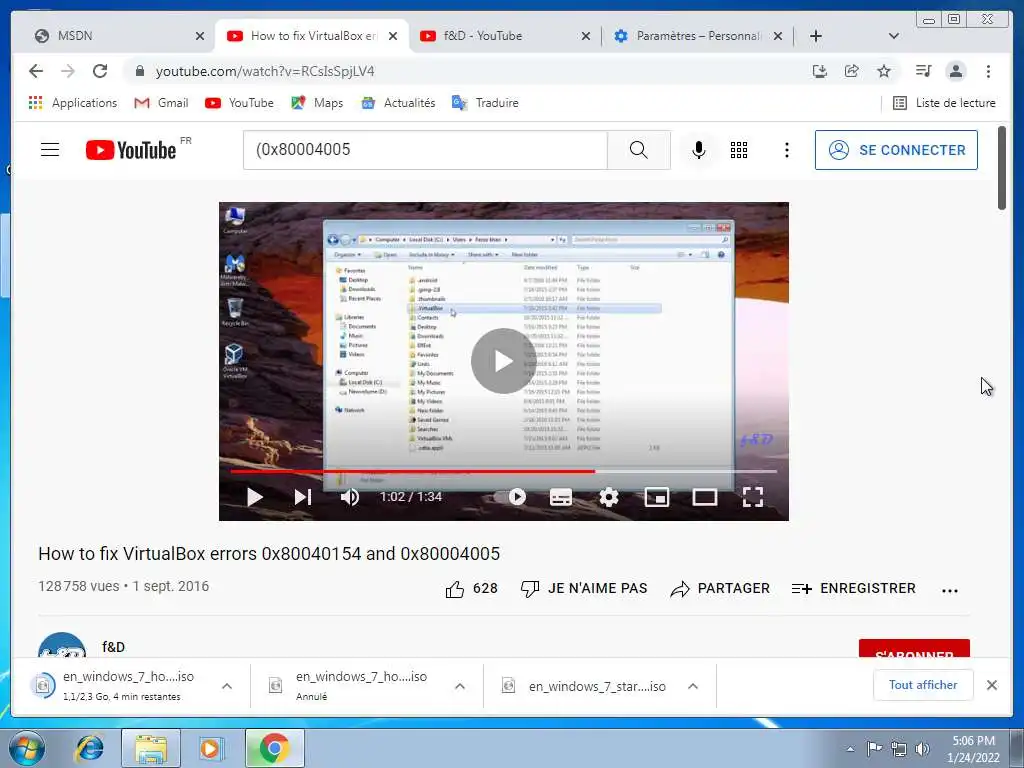Mute the video with the speaker icon
Viewport: 1024px width, 768px height.
[349, 497]
